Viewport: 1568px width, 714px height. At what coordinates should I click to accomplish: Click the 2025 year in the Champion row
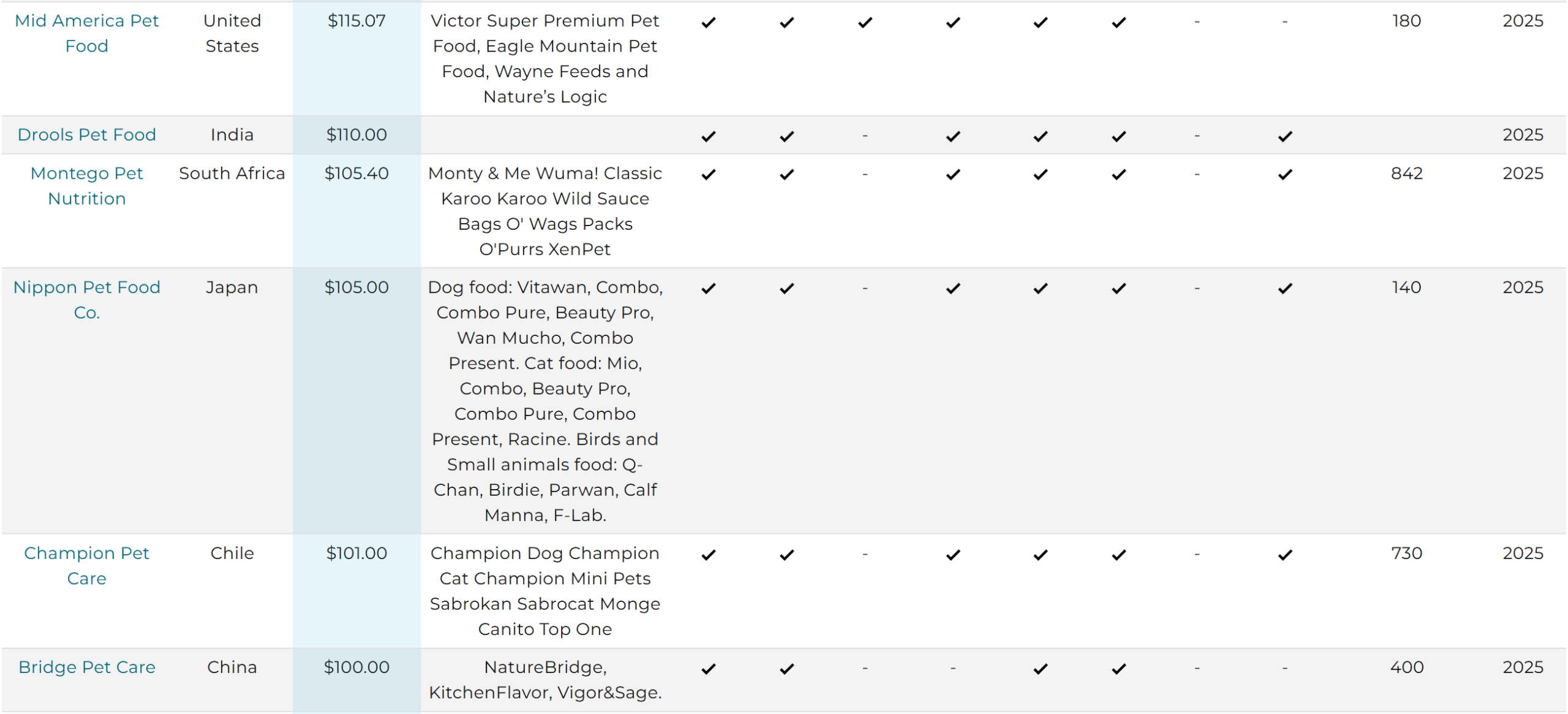(x=1523, y=553)
